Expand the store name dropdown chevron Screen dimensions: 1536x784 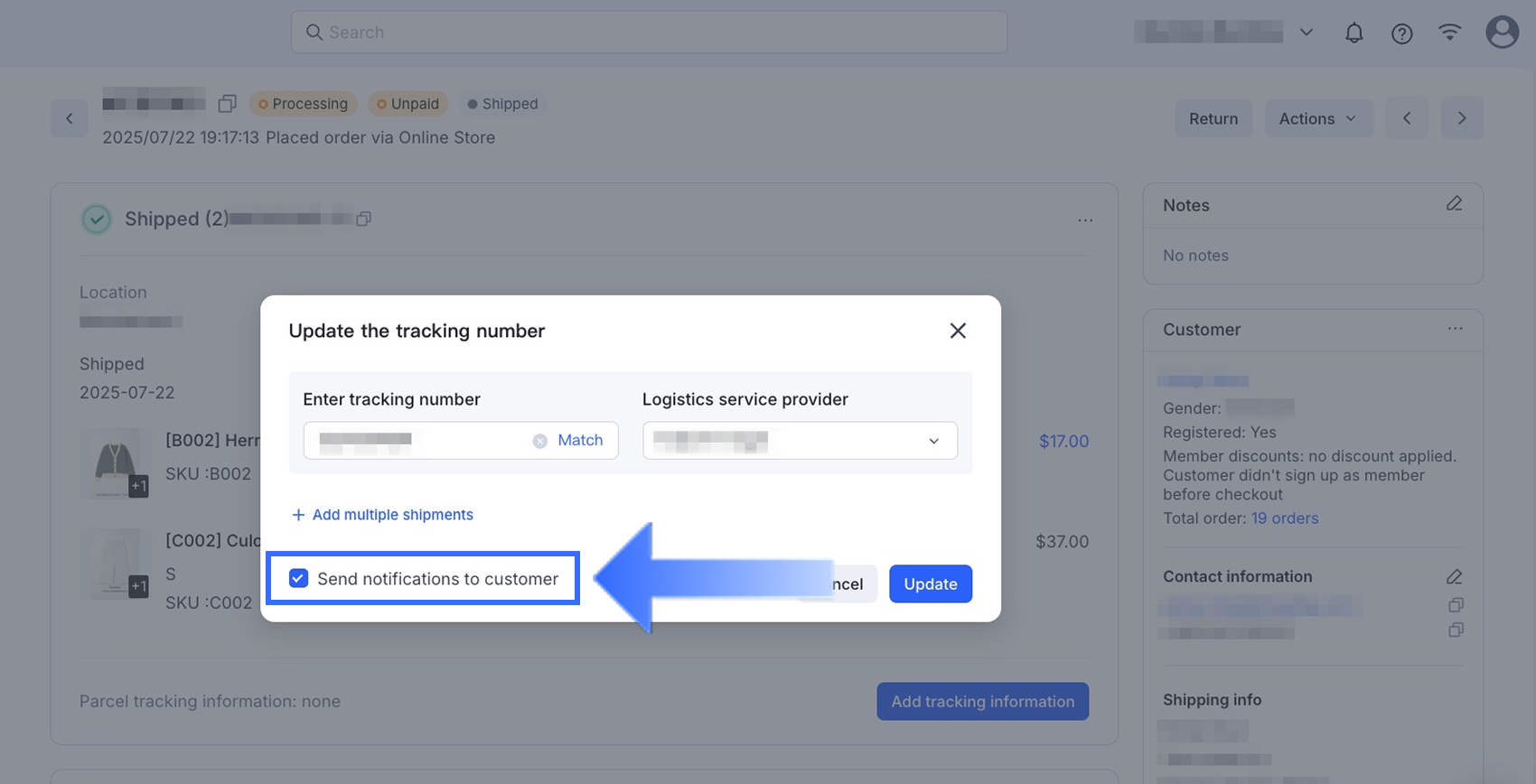point(1307,33)
